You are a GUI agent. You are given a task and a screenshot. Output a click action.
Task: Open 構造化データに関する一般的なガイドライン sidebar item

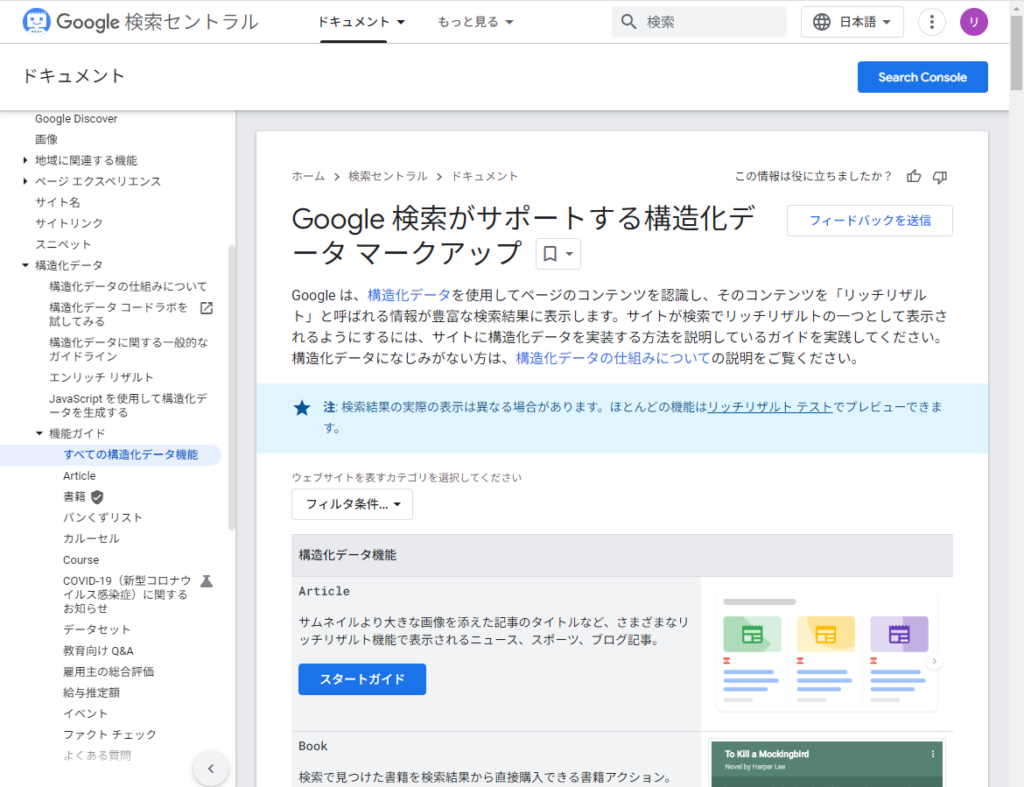point(129,349)
